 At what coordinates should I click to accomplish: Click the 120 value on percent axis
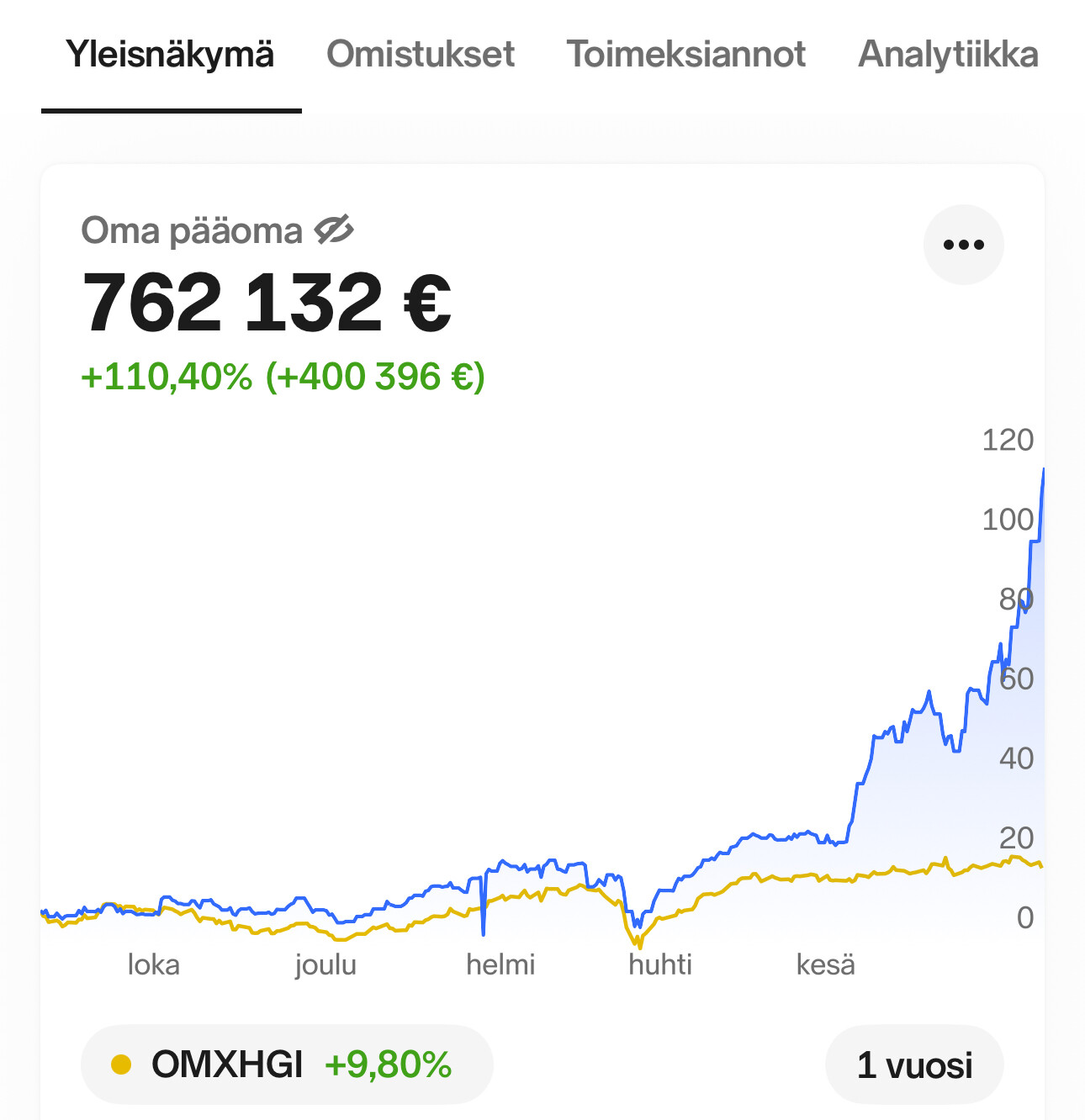point(1007,440)
